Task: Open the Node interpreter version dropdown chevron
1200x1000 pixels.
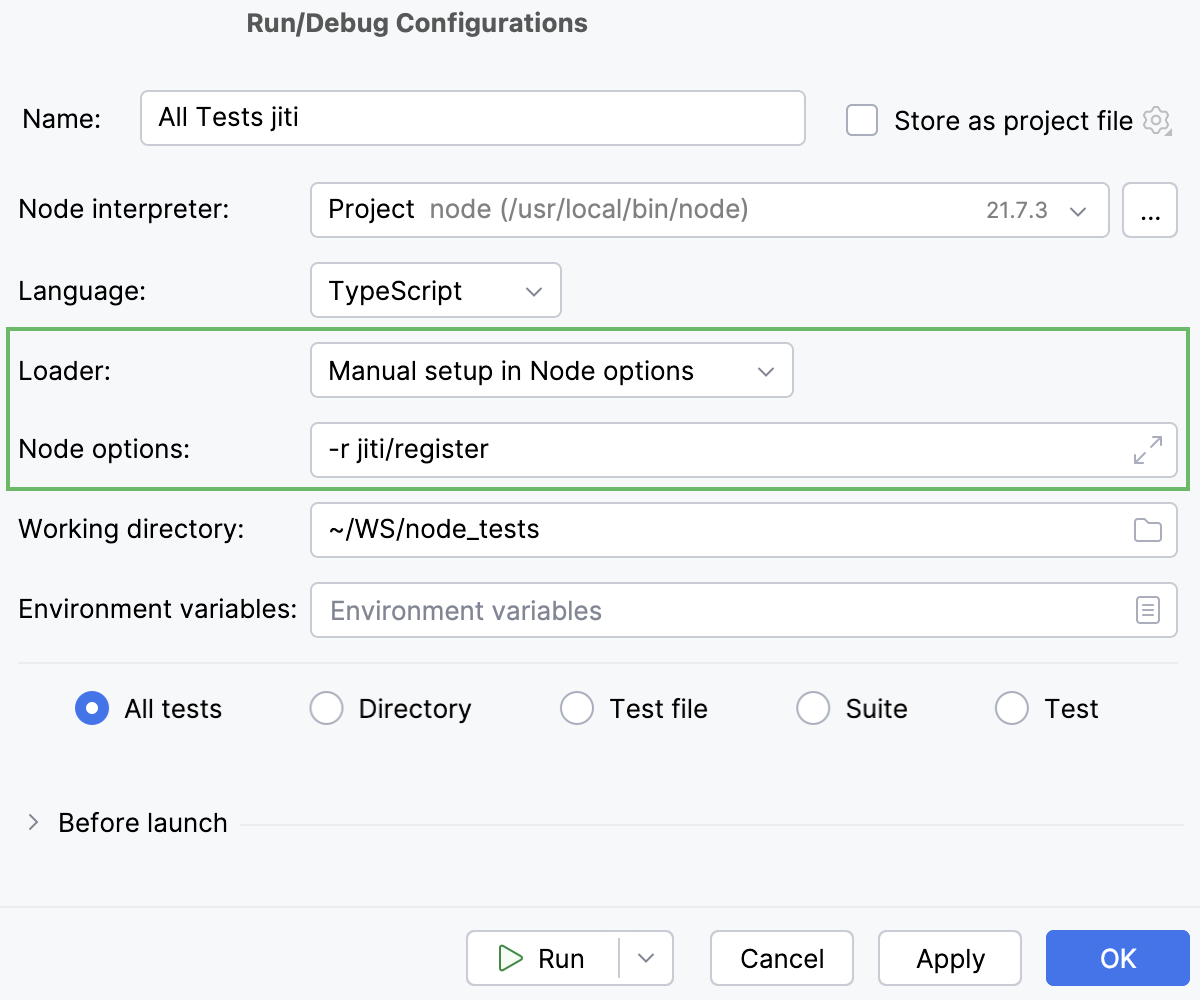Action: tap(1078, 211)
